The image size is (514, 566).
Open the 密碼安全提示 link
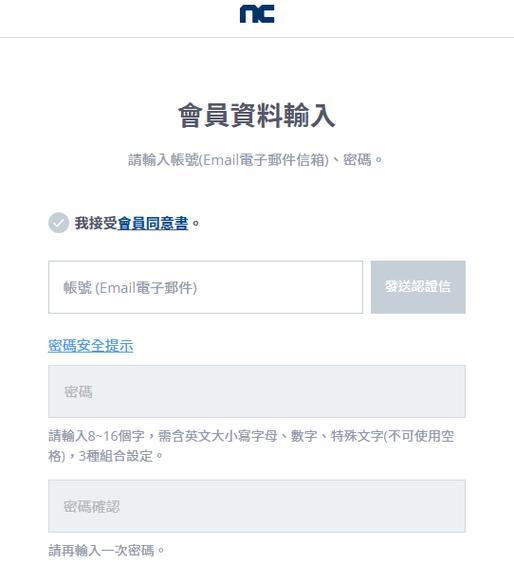pyautogui.click(x=91, y=346)
